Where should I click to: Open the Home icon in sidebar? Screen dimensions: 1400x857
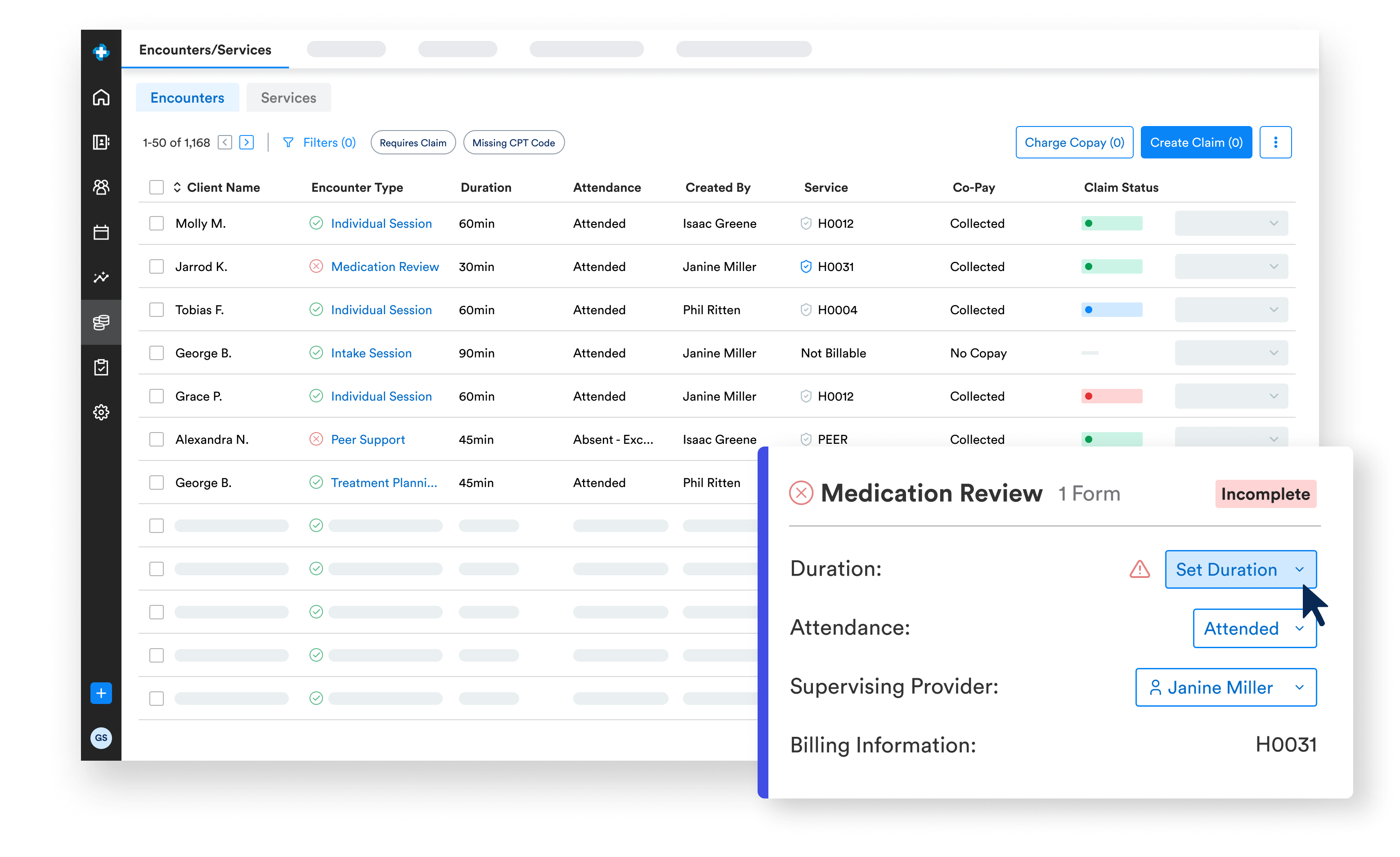click(101, 97)
